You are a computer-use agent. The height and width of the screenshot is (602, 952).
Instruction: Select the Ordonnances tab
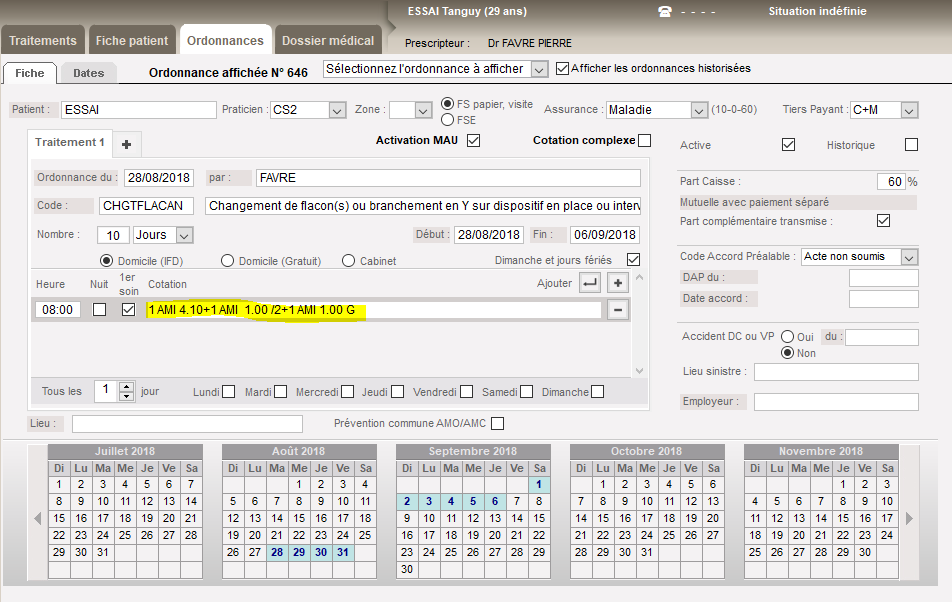point(225,41)
